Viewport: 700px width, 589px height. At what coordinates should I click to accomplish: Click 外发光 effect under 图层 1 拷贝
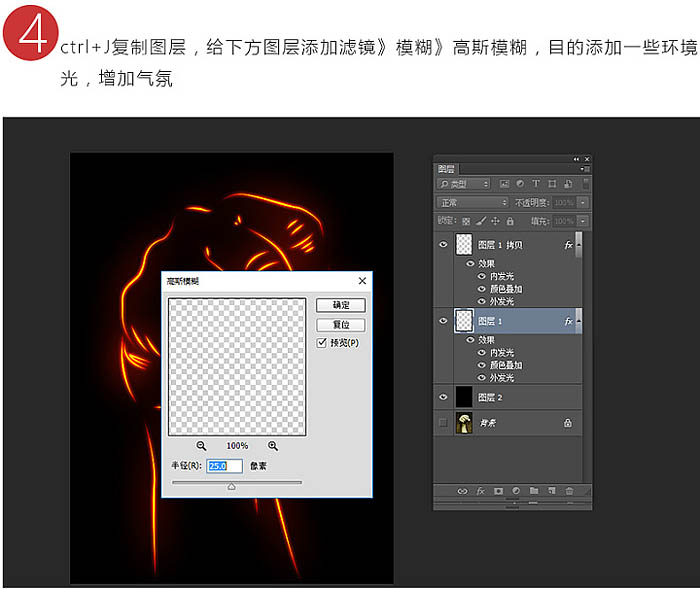click(502, 301)
